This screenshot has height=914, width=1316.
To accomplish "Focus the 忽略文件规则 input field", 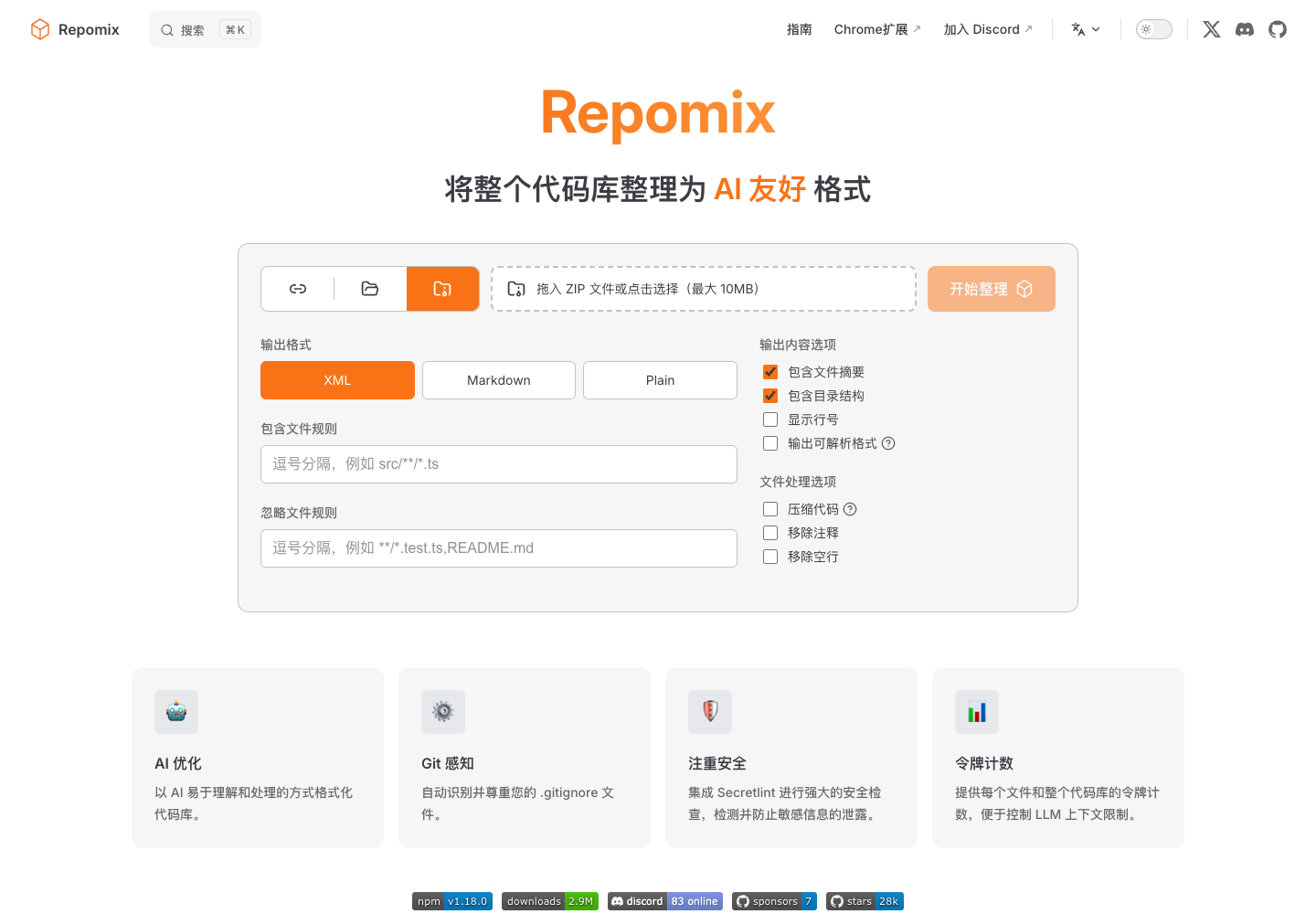I will [x=499, y=548].
